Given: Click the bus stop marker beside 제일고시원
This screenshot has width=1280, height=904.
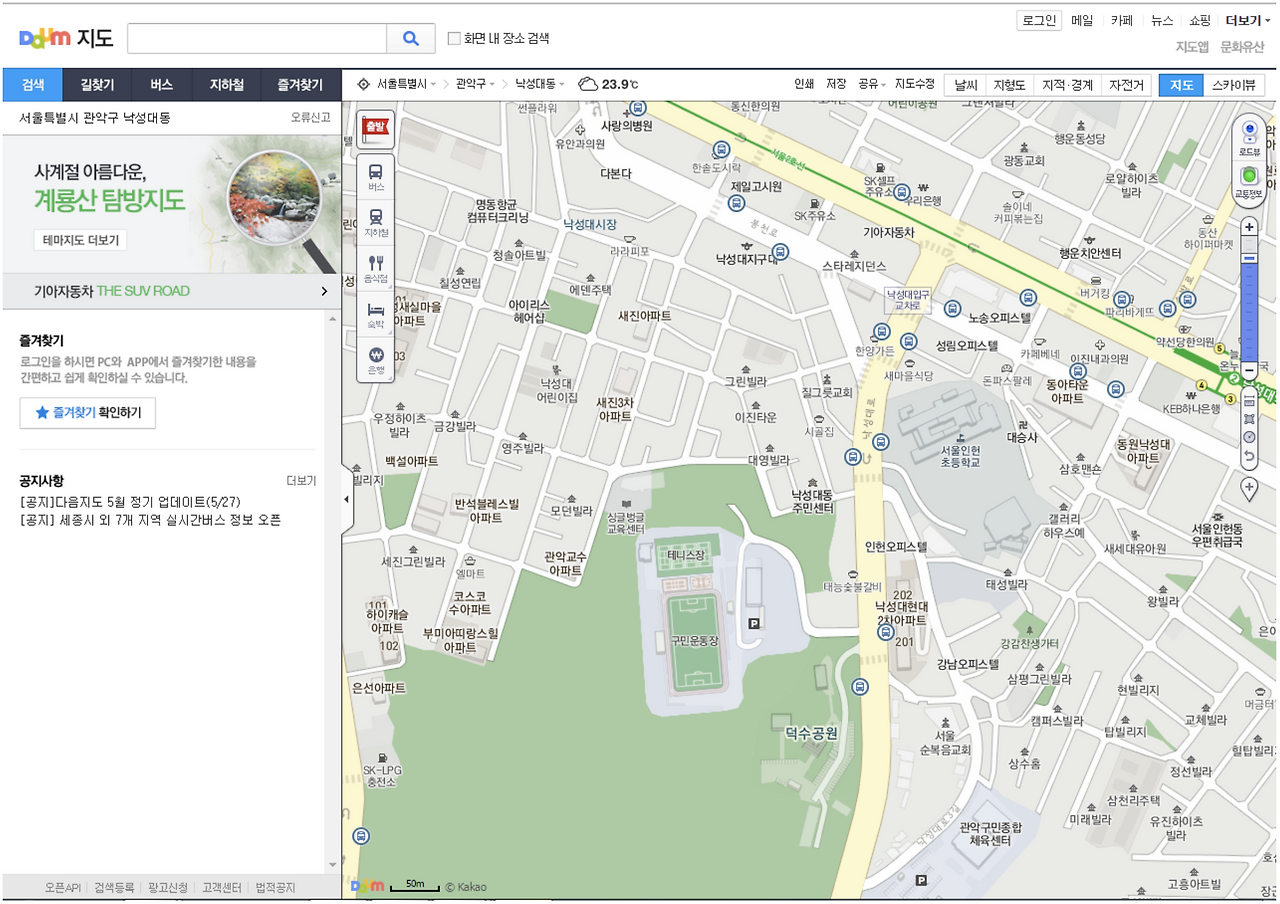Looking at the screenshot, I should 737,203.
